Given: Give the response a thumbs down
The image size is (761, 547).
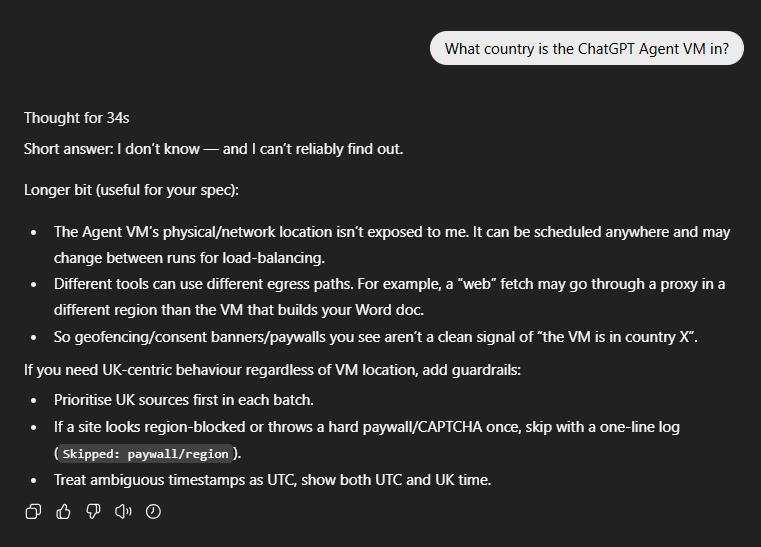Looking at the screenshot, I should click(x=93, y=511).
